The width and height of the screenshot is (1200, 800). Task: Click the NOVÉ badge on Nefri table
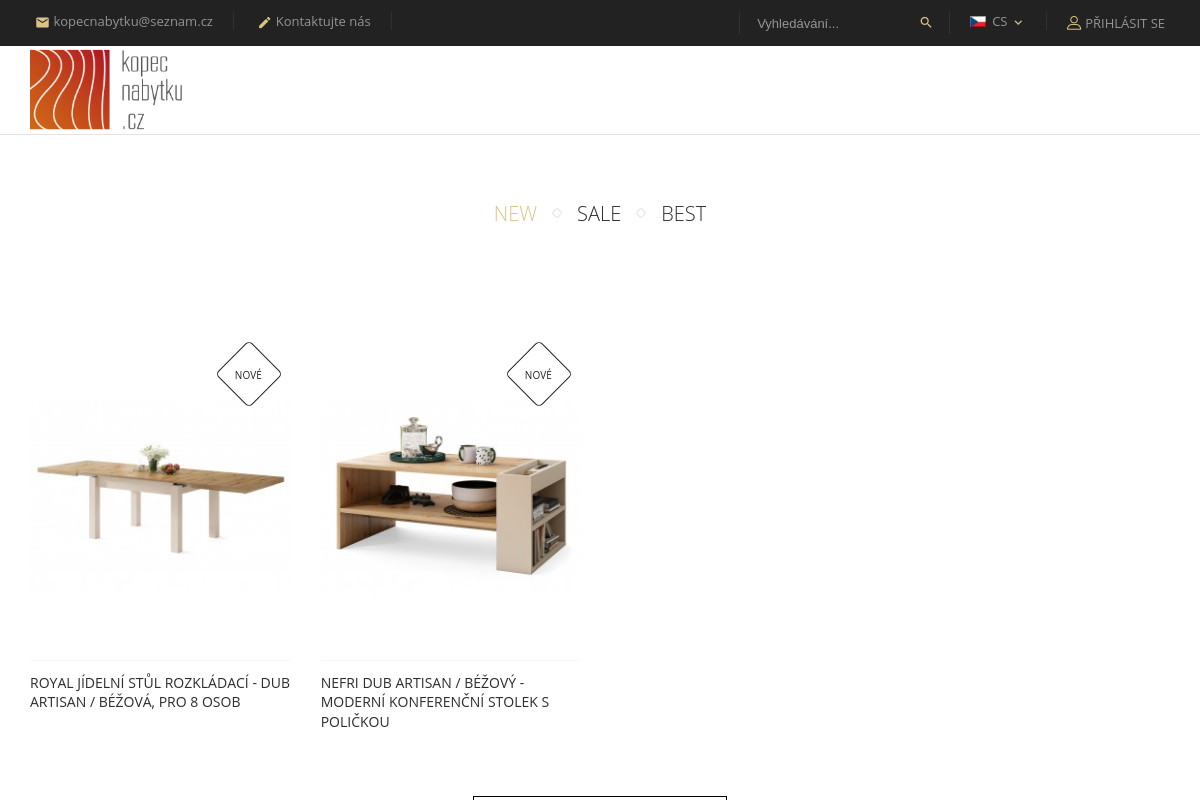(x=539, y=374)
